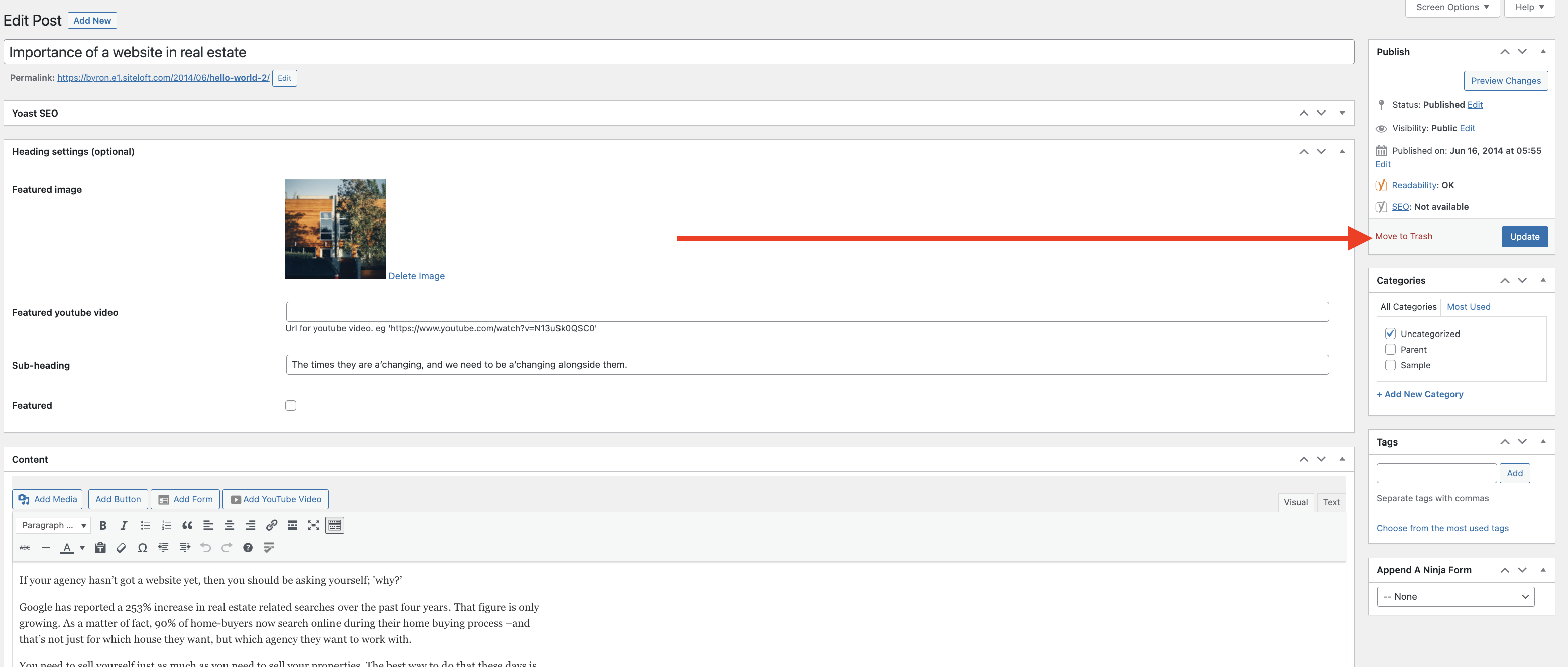Check the Parent category
The image size is (1568, 667).
tap(1390, 350)
